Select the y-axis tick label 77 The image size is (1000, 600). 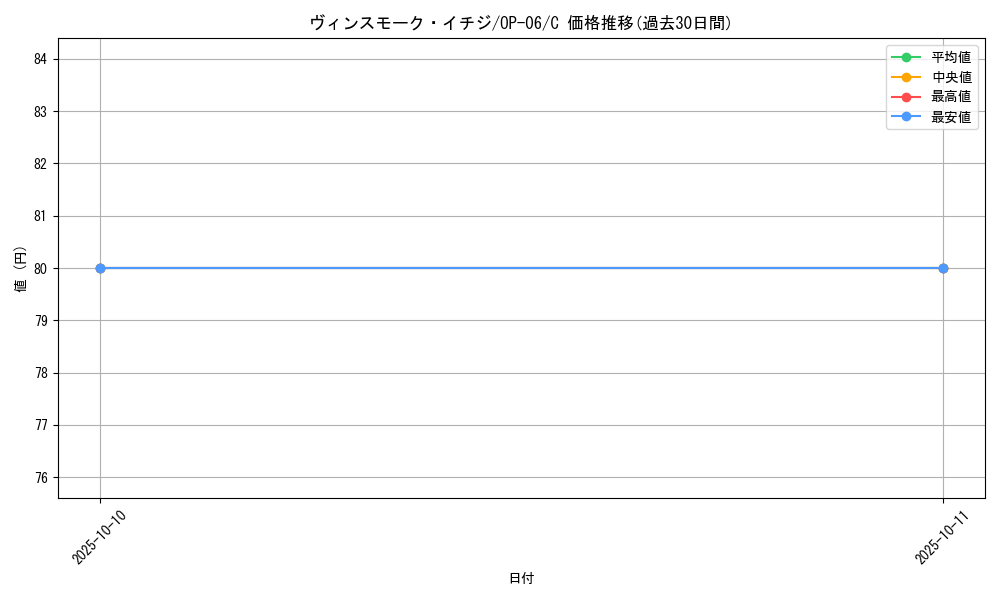[x=41, y=425]
